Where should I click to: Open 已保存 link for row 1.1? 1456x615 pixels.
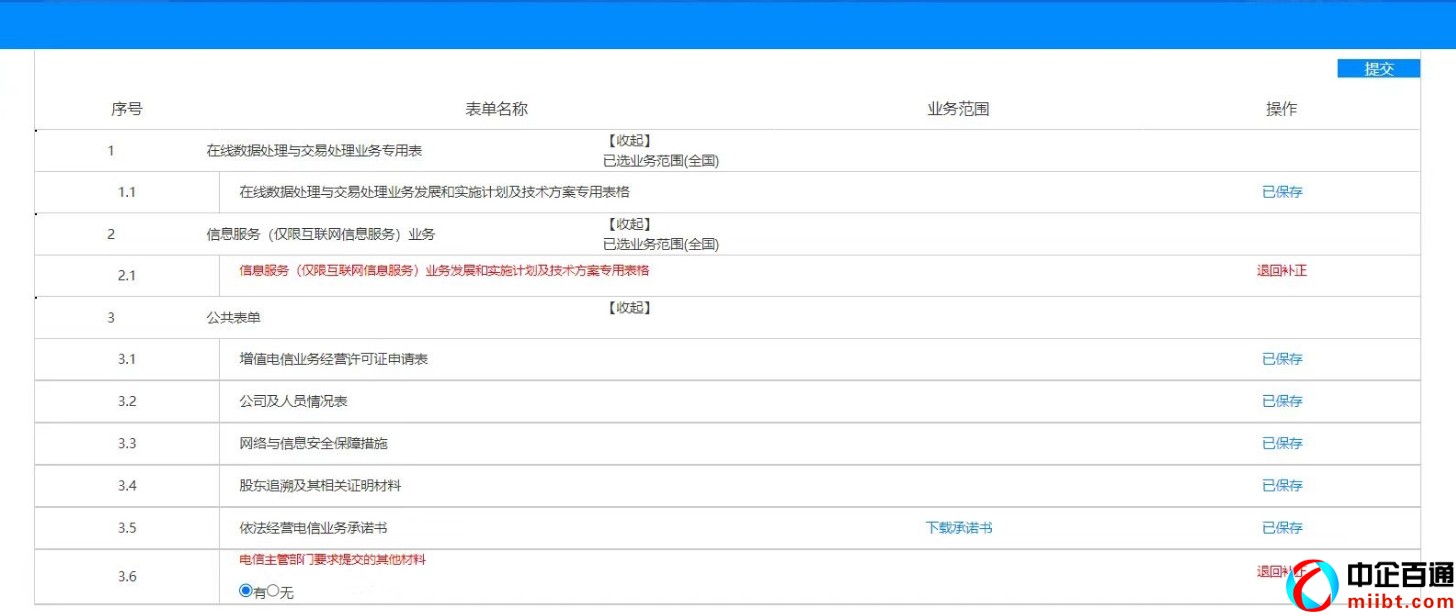(1282, 192)
